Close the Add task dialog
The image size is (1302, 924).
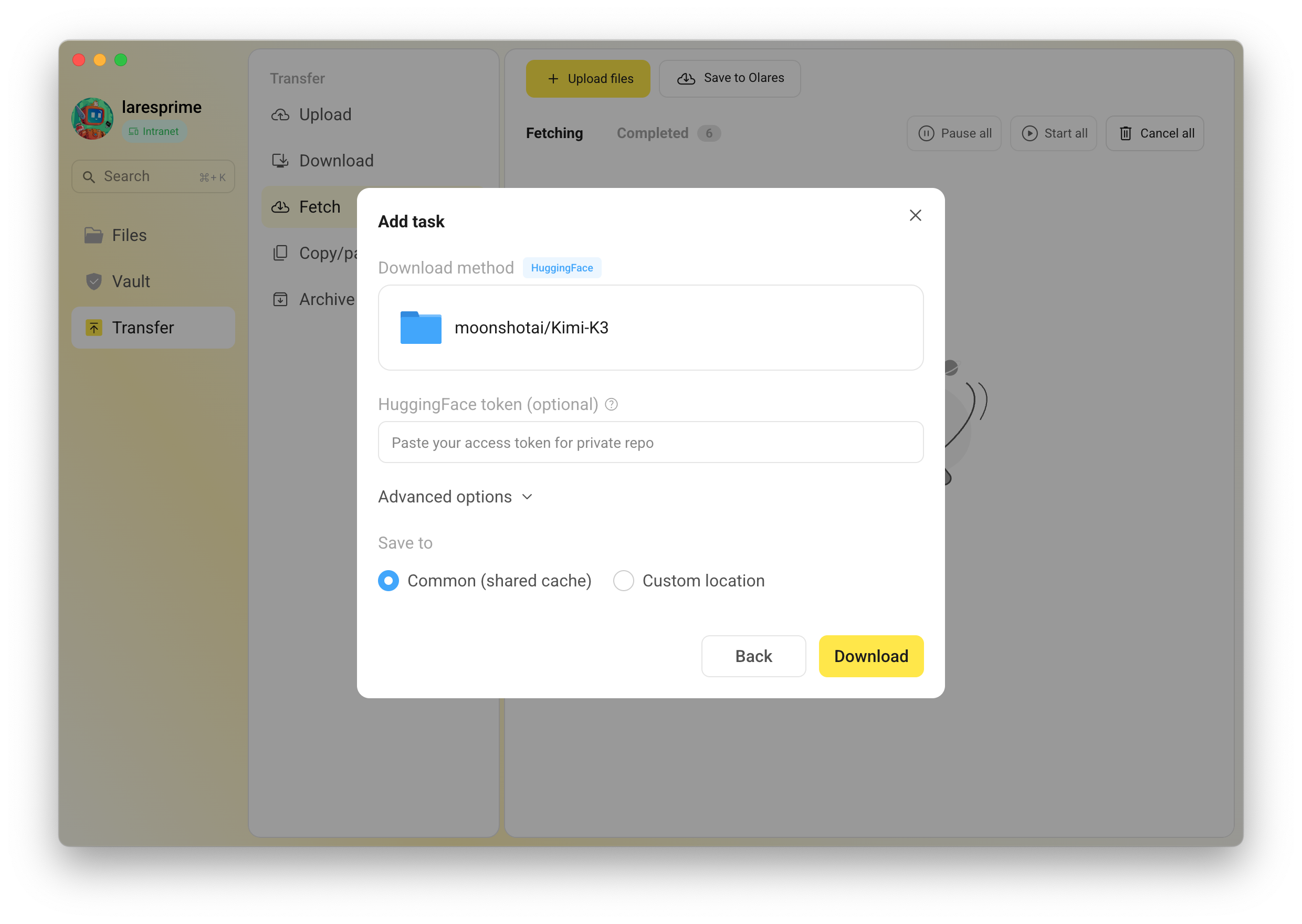tap(915, 215)
